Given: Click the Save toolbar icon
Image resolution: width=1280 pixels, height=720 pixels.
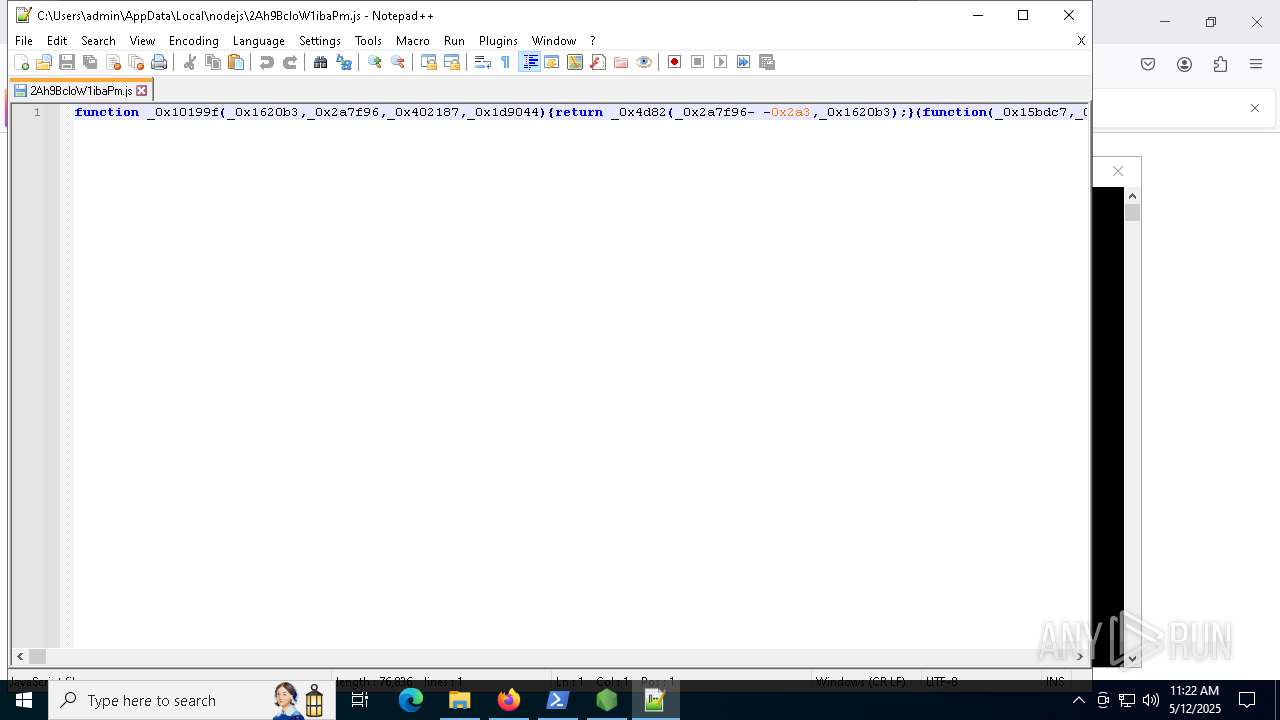Looking at the screenshot, I should pos(67,62).
